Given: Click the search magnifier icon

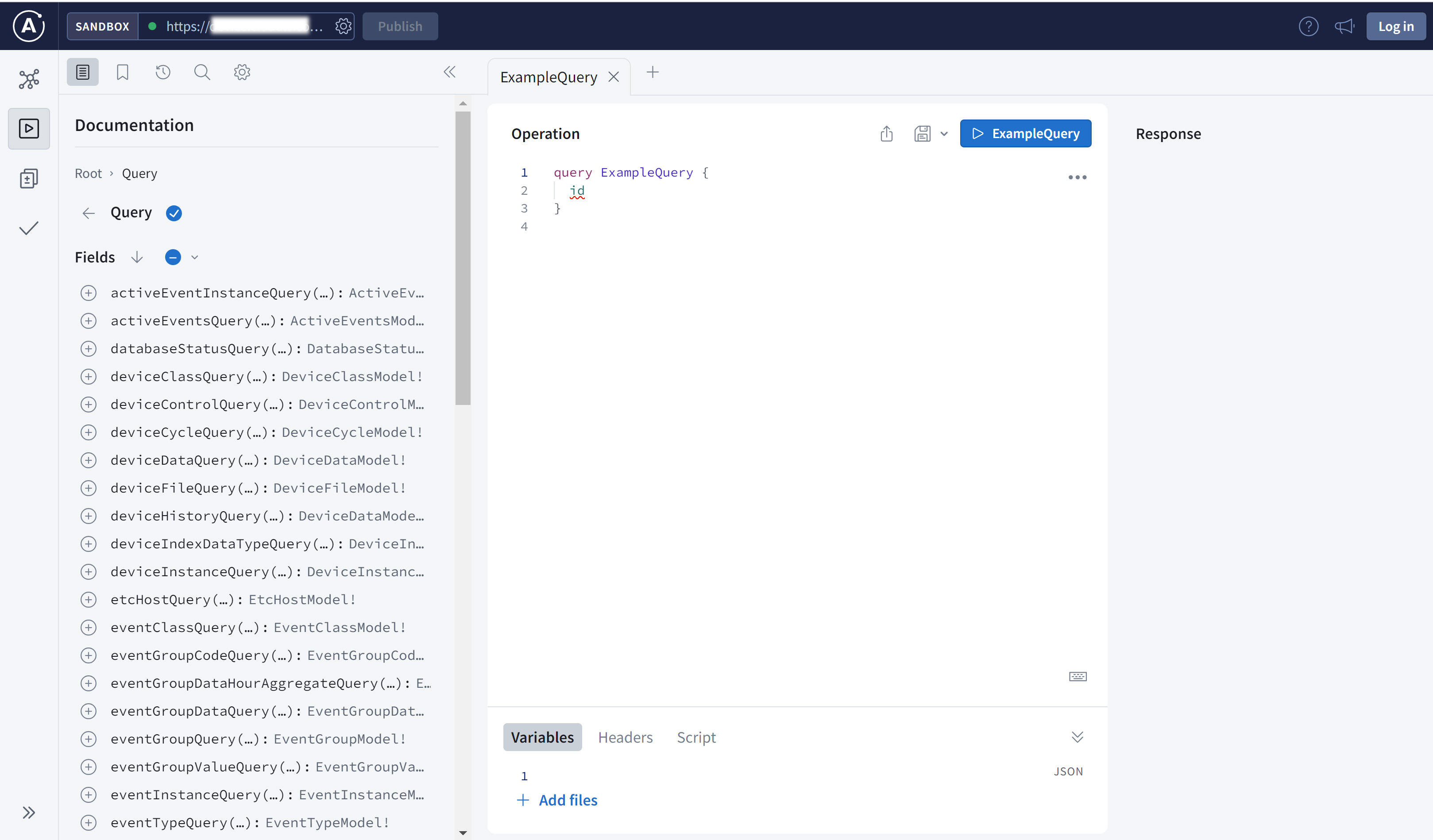Looking at the screenshot, I should (202, 72).
